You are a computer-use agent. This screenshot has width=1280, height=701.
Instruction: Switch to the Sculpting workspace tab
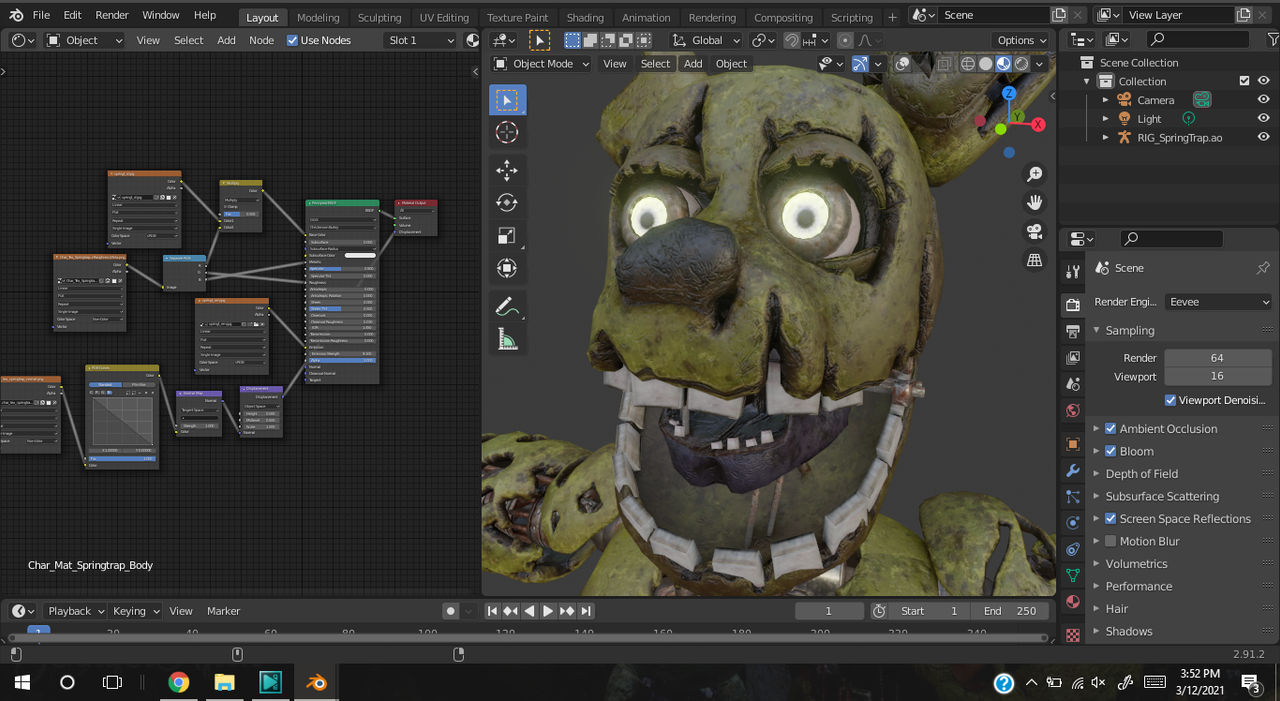coord(379,17)
